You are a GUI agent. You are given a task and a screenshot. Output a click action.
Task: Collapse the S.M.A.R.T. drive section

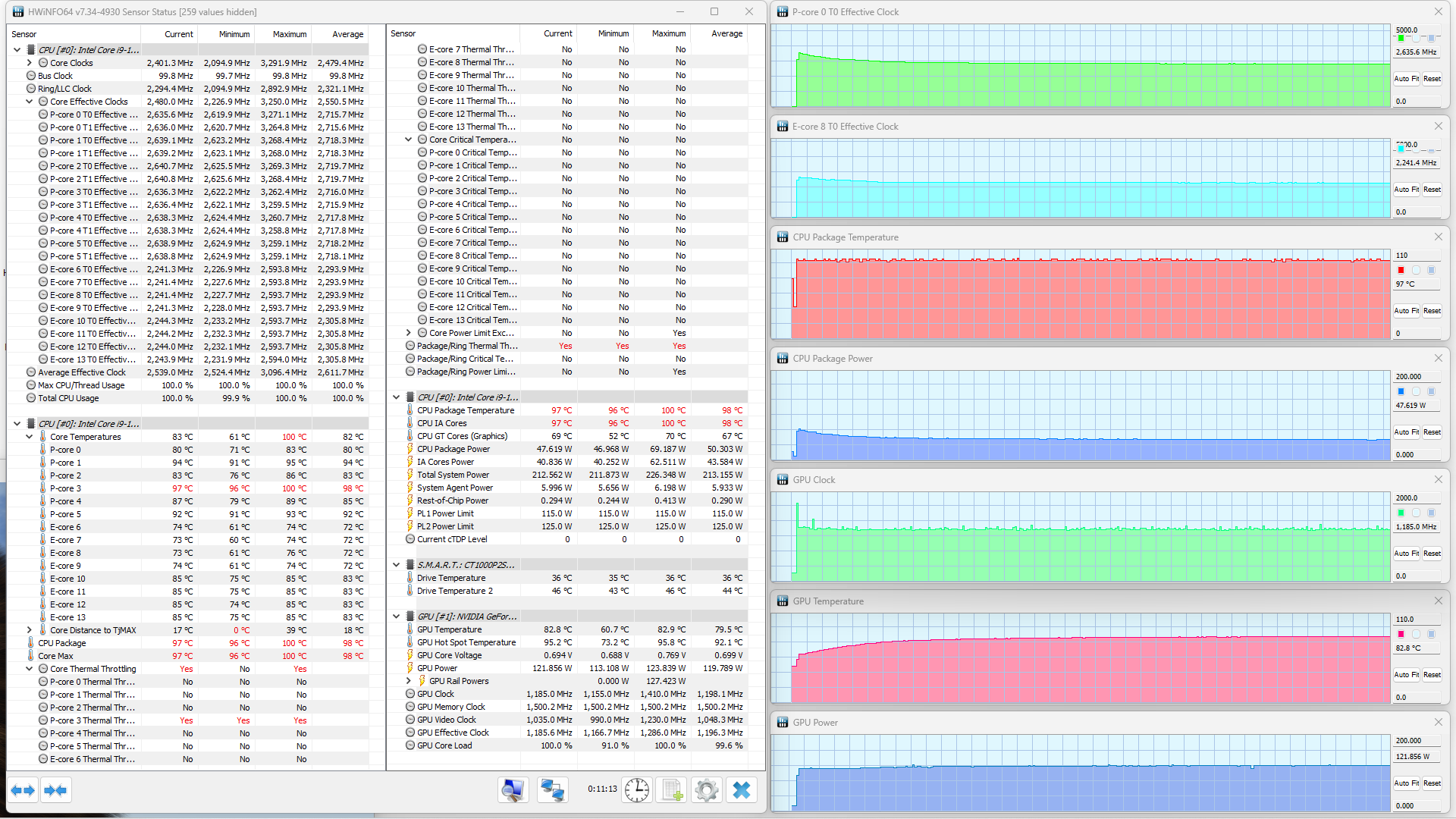tap(396, 565)
